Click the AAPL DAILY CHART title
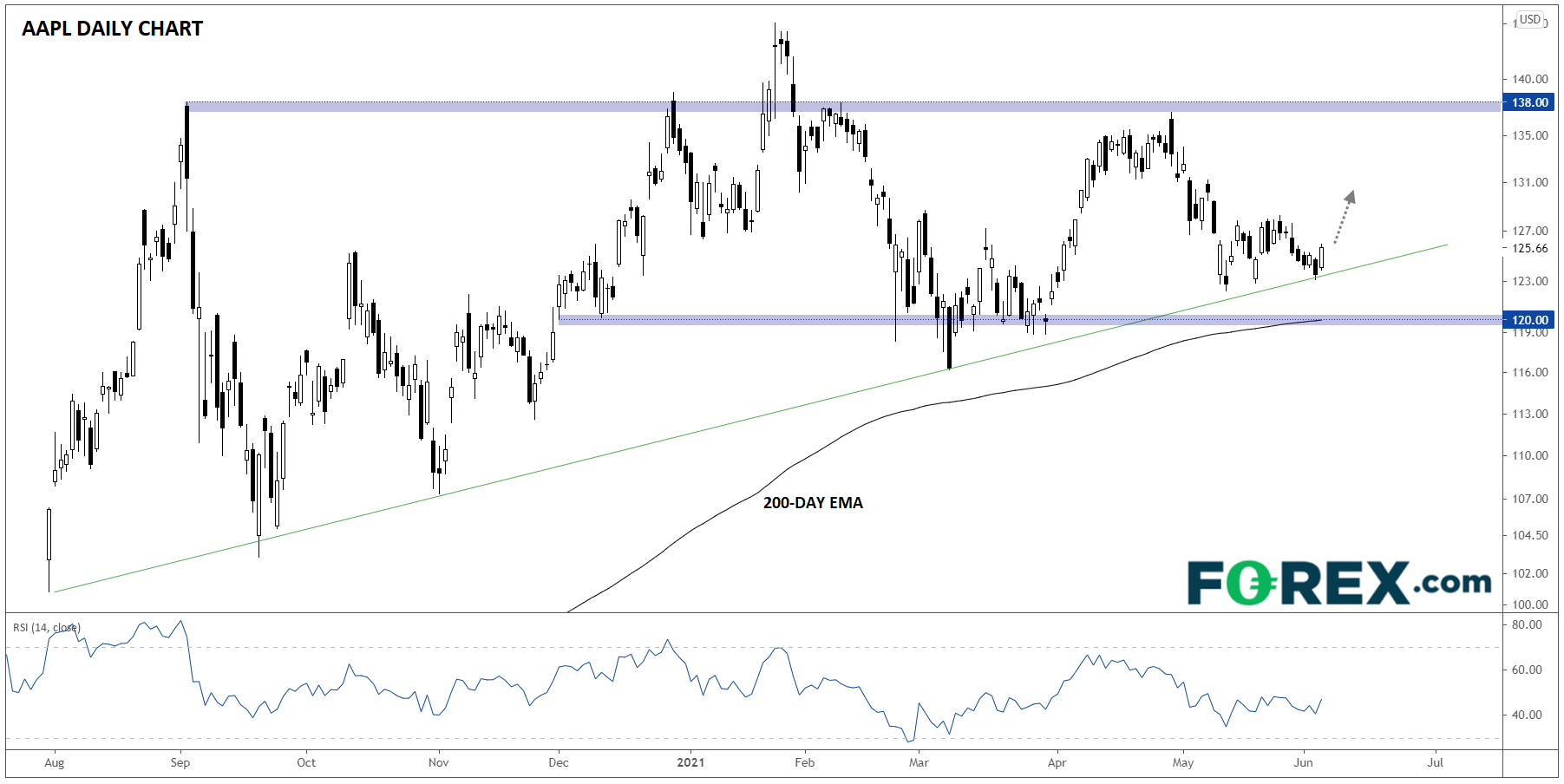The image size is (1564, 784). (112, 29)
